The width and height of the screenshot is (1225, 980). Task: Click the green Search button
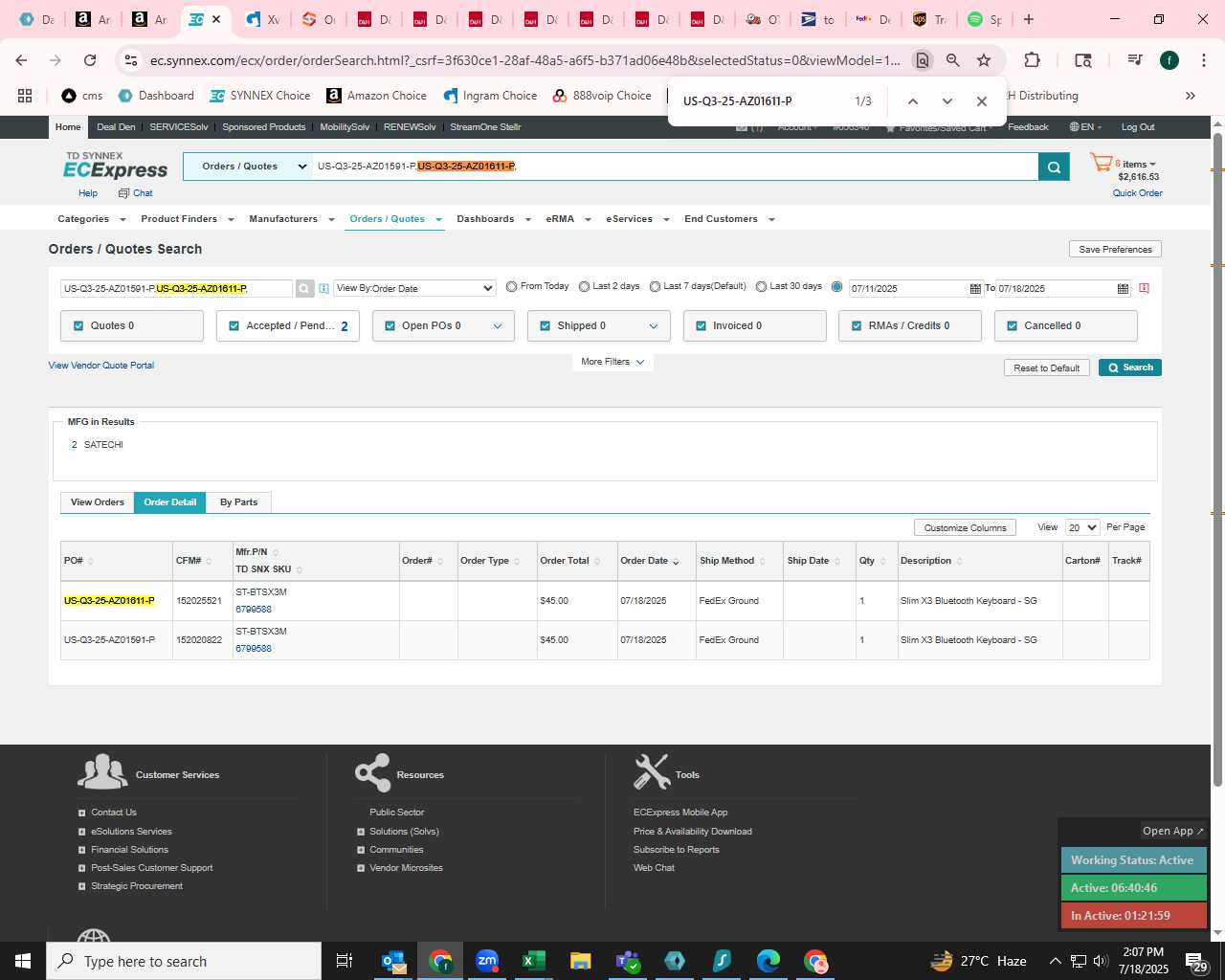point(1130,367)
